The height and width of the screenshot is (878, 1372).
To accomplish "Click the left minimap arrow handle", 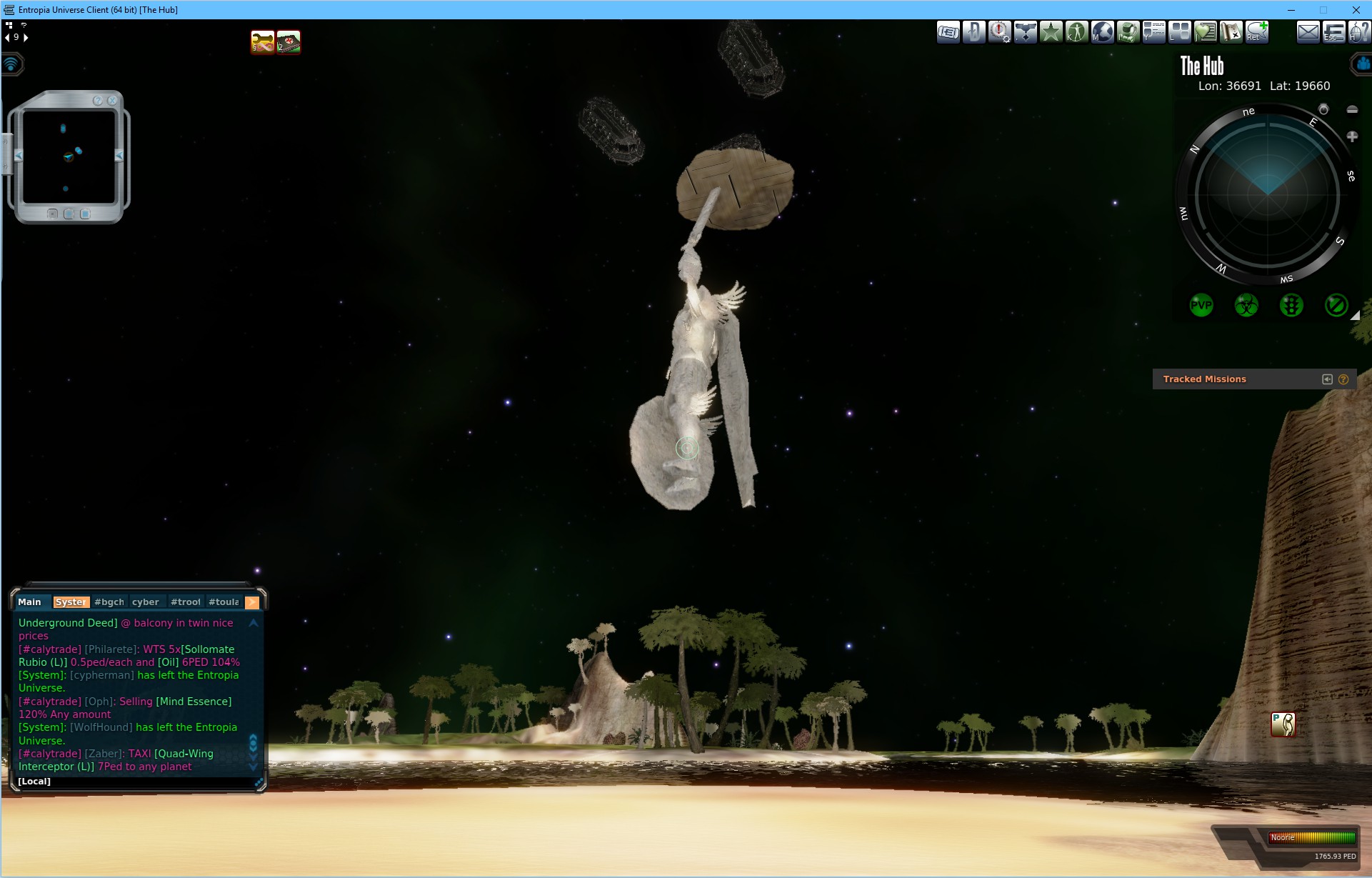I will 19,155.
